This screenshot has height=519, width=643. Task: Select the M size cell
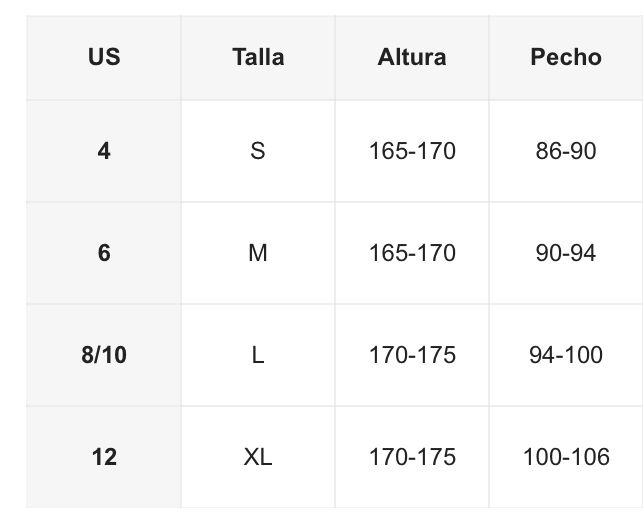[258, 253]
